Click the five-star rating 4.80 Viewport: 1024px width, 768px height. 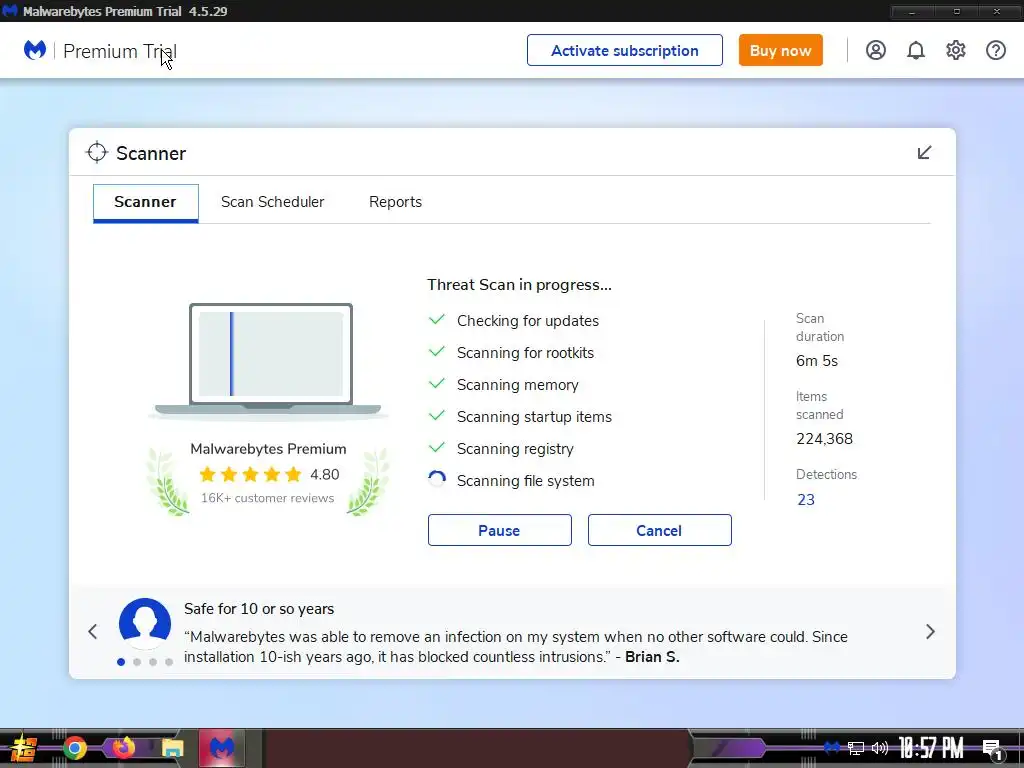click(269, 474)
